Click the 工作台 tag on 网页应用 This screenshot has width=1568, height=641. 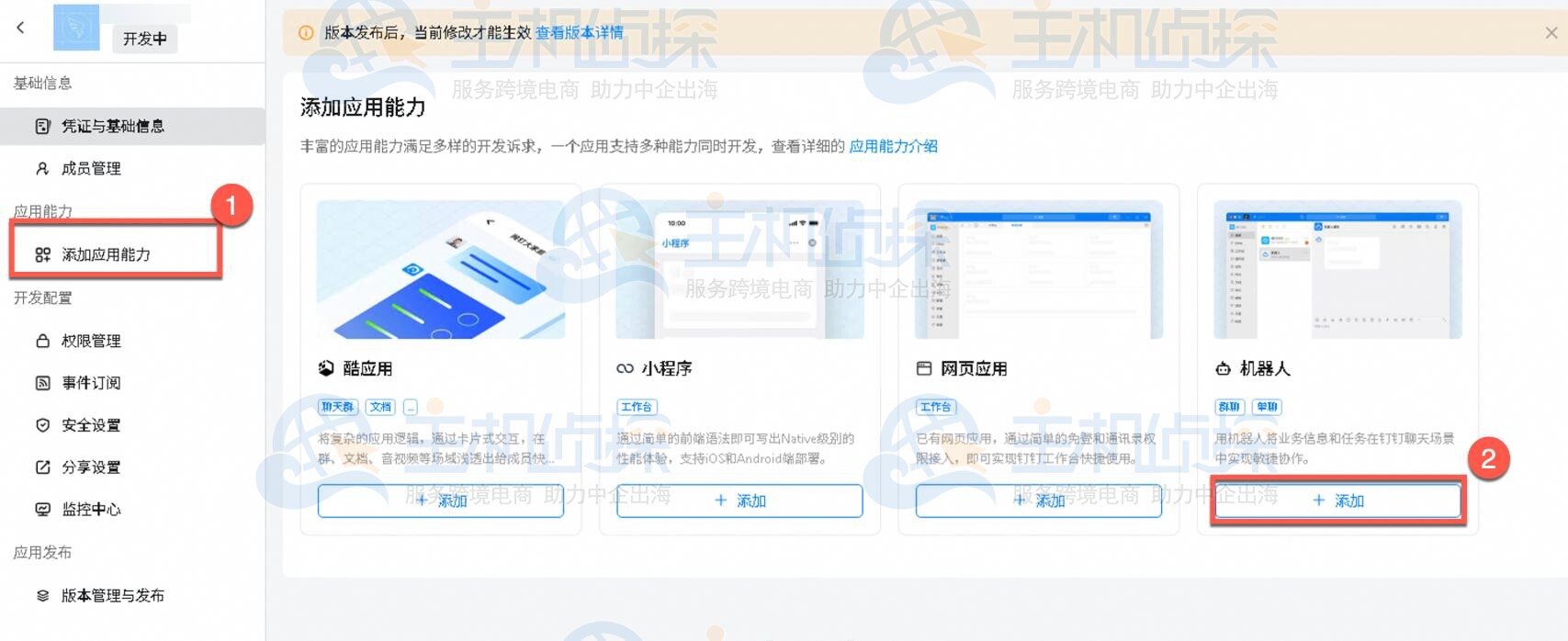point(936,407)
